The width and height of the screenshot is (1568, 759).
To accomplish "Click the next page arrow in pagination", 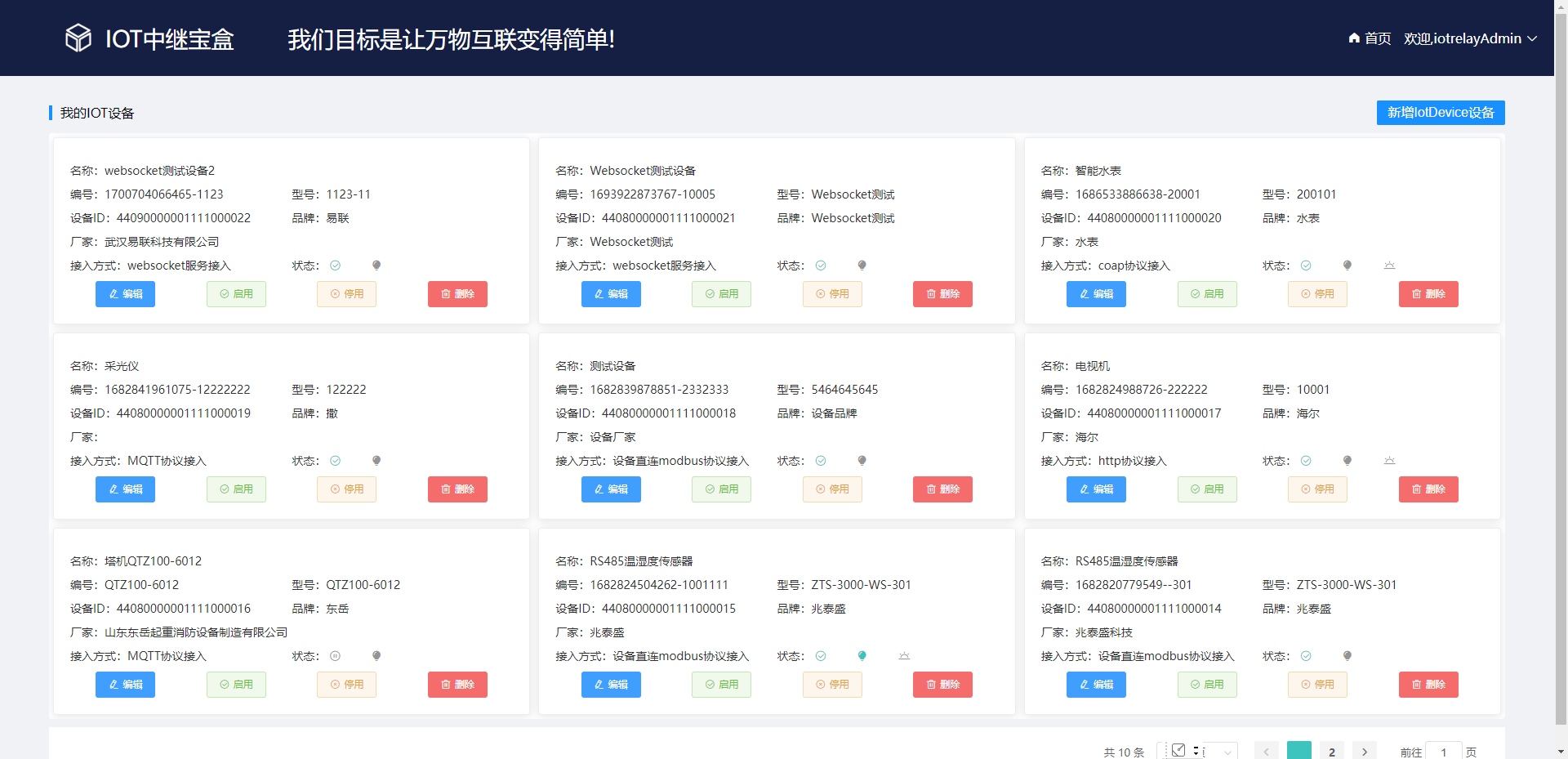I will [x=1364, y=750].
